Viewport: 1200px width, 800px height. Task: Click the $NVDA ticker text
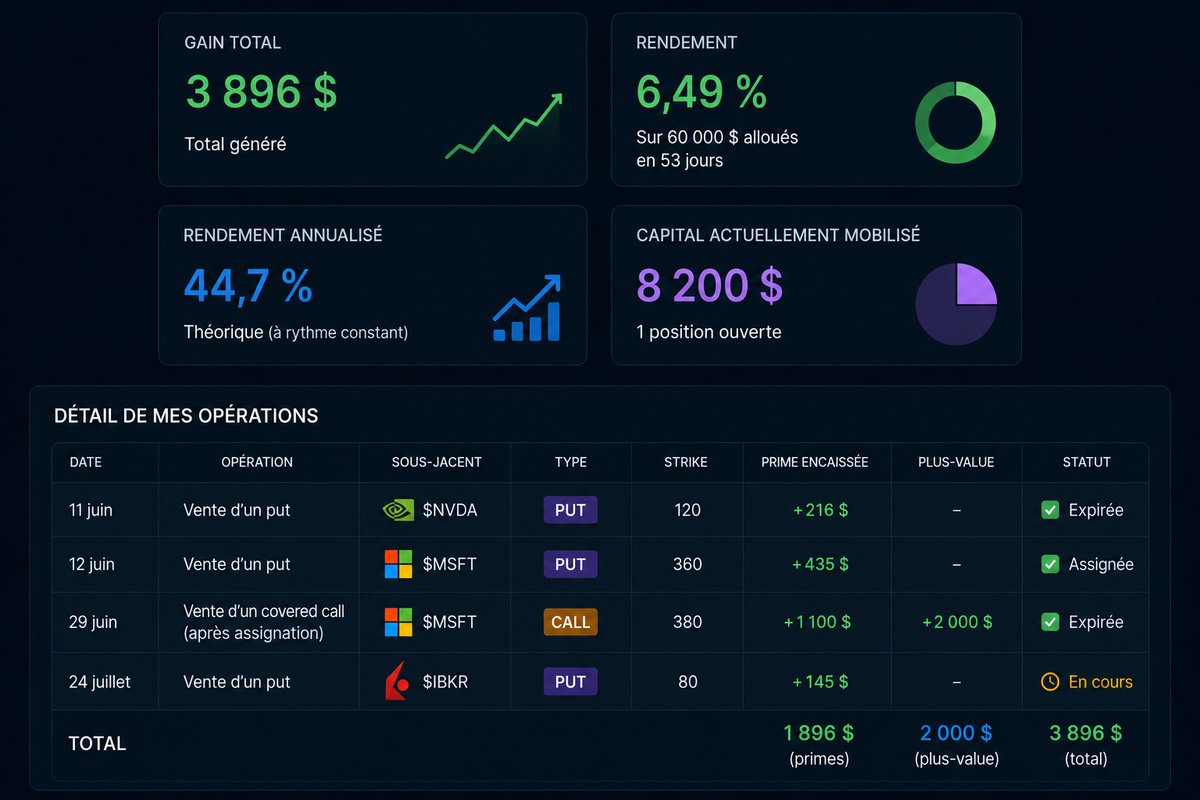coord(450,510)
